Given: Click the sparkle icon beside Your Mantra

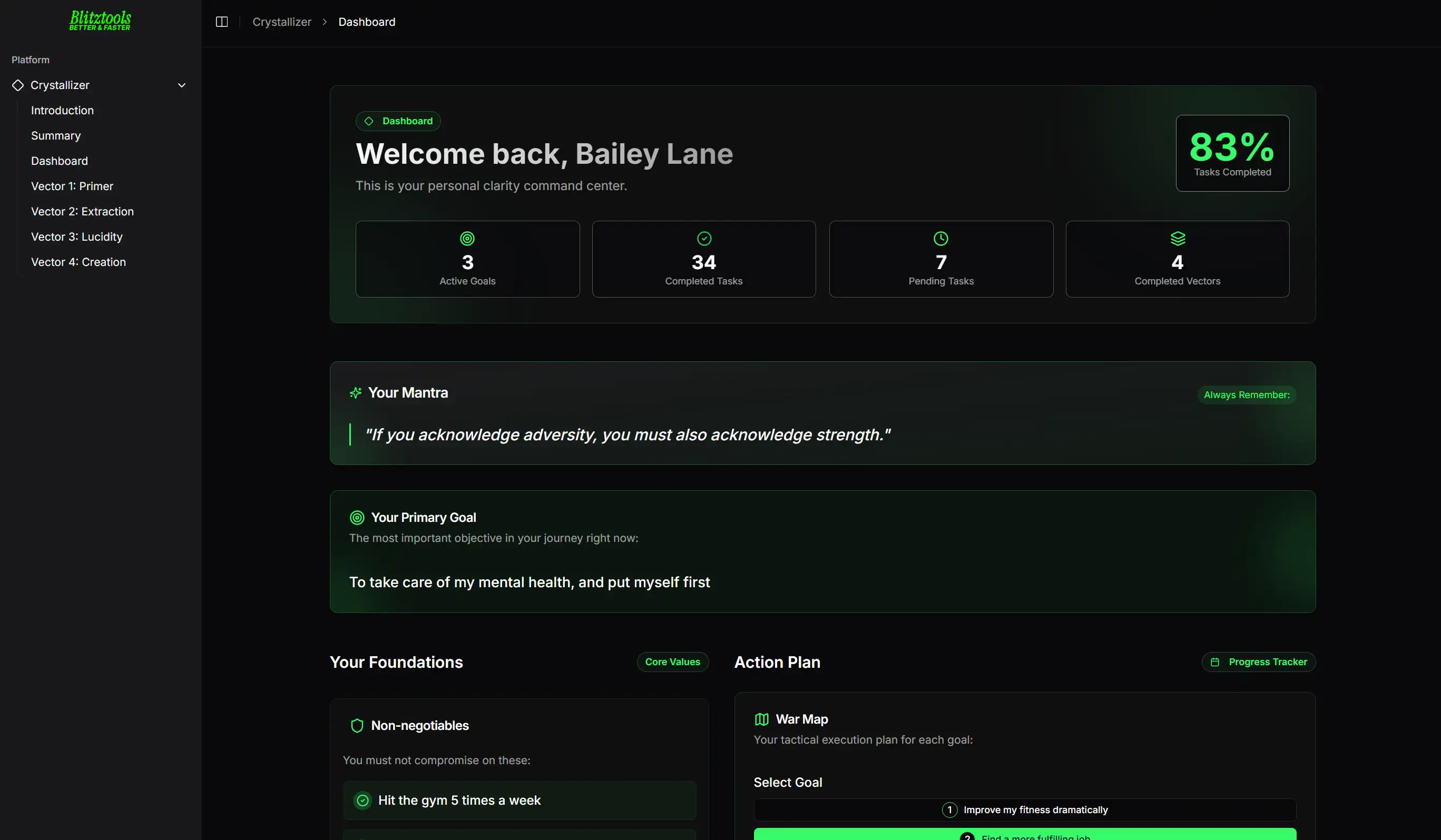Looking at the screenshot, I should point(356,392).
